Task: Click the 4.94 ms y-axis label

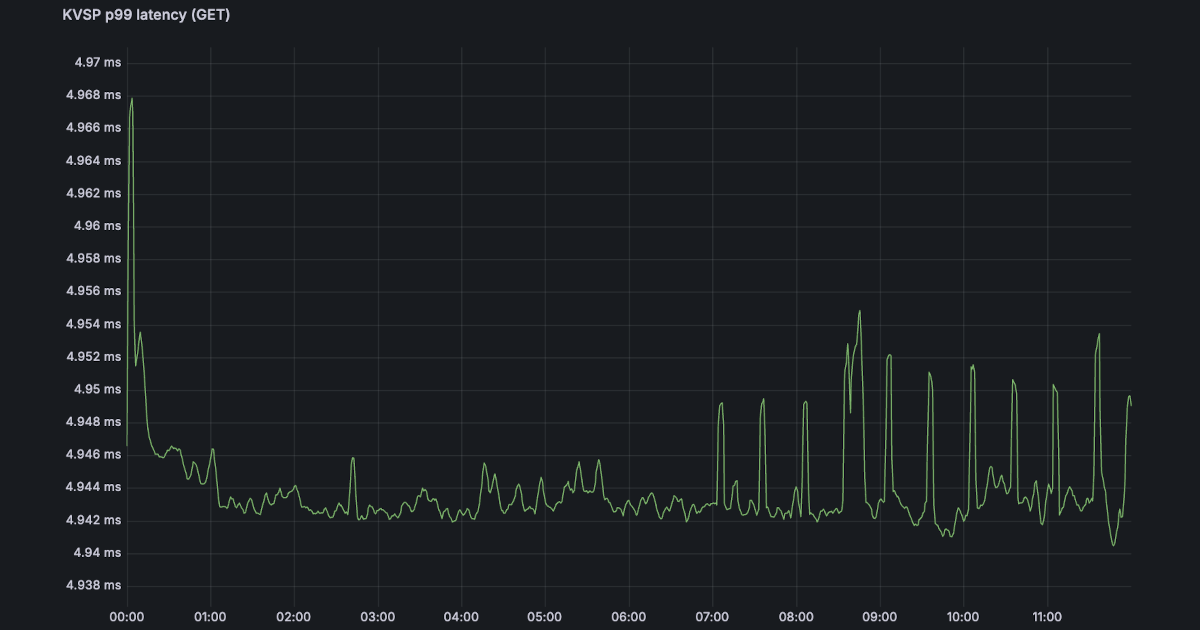Action: tap(98, 553)
